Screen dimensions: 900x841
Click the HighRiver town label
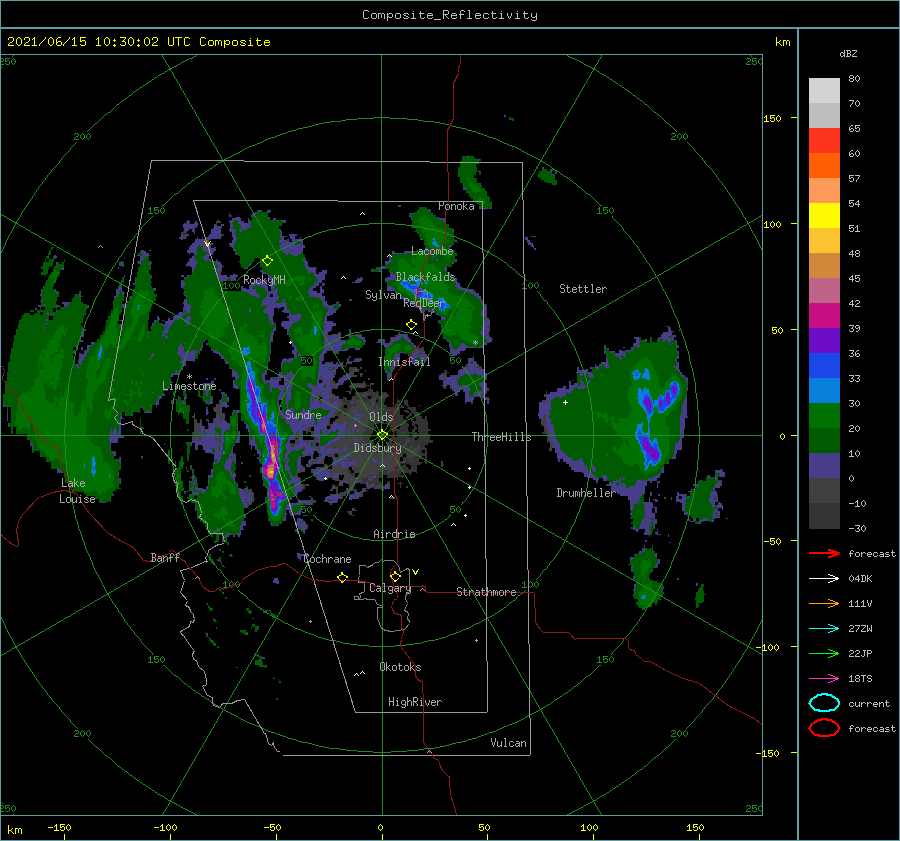coord(415,702)
